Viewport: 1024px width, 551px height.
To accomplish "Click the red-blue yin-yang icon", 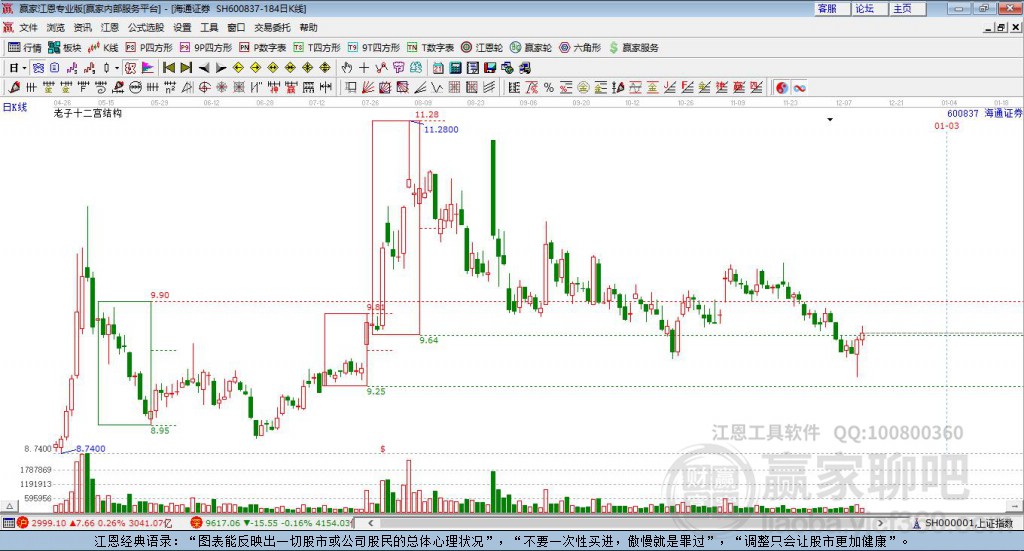I will click(782, 87).
